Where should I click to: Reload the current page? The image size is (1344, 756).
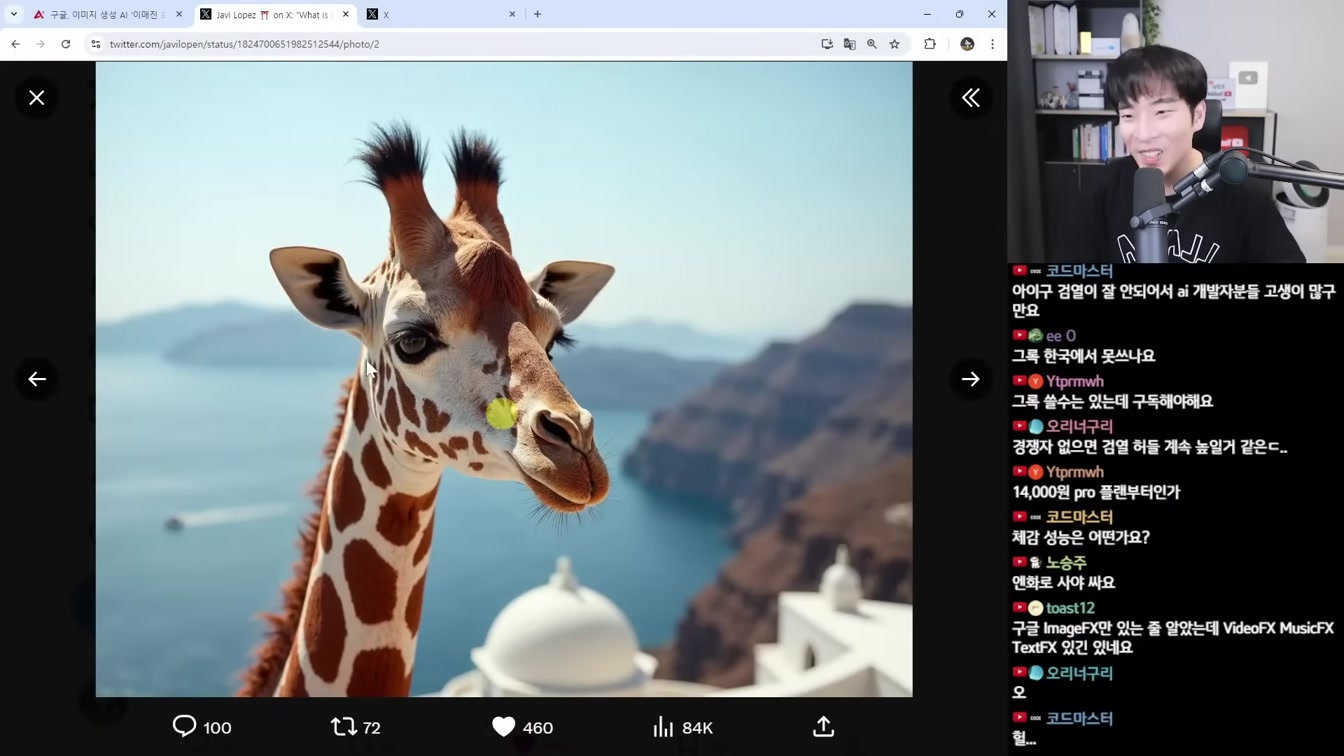click(x=66, y=44)
